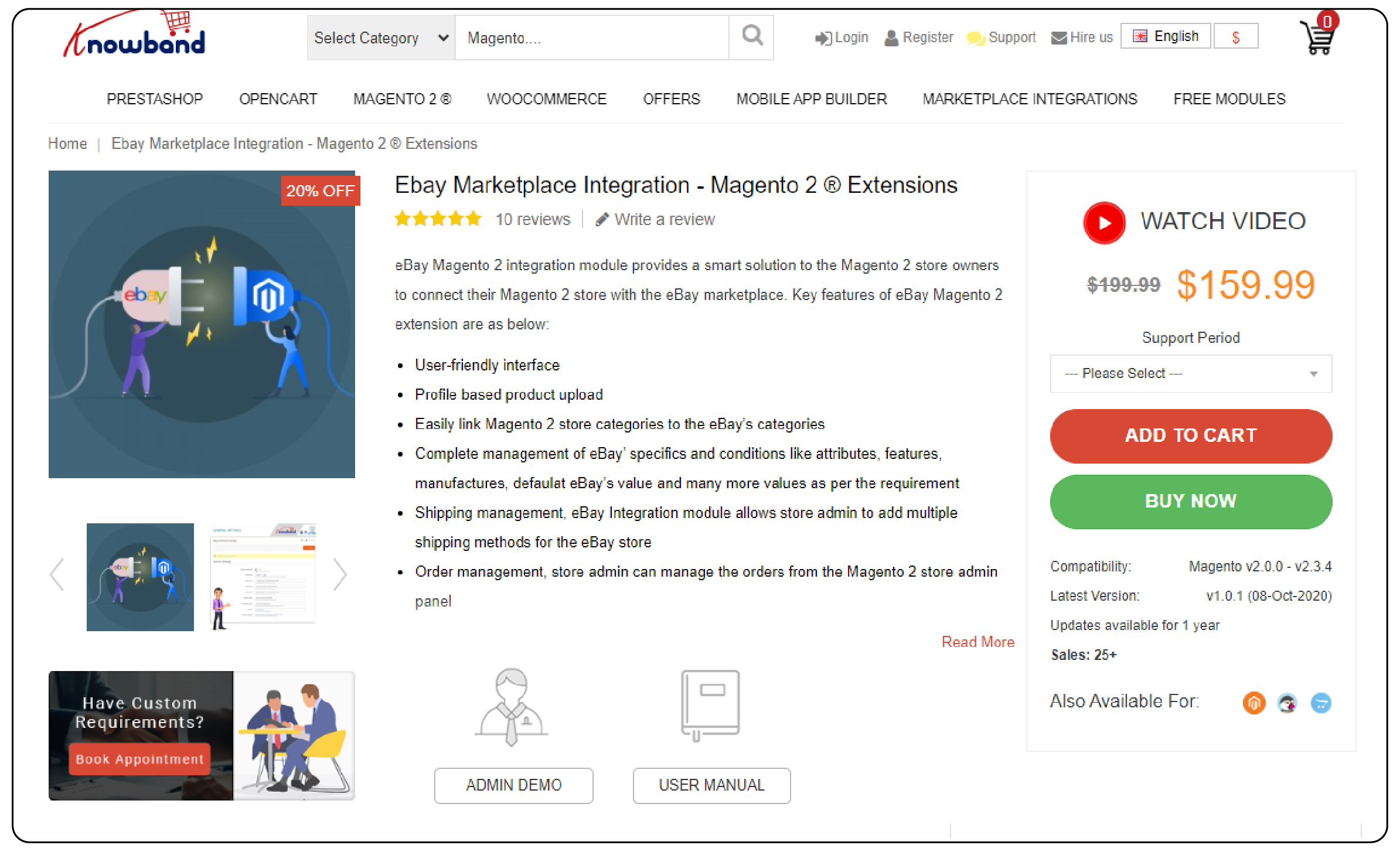Select the first eBay plug thumbnail
This screenshot has height=848, width=1400.
pos(140,577)
